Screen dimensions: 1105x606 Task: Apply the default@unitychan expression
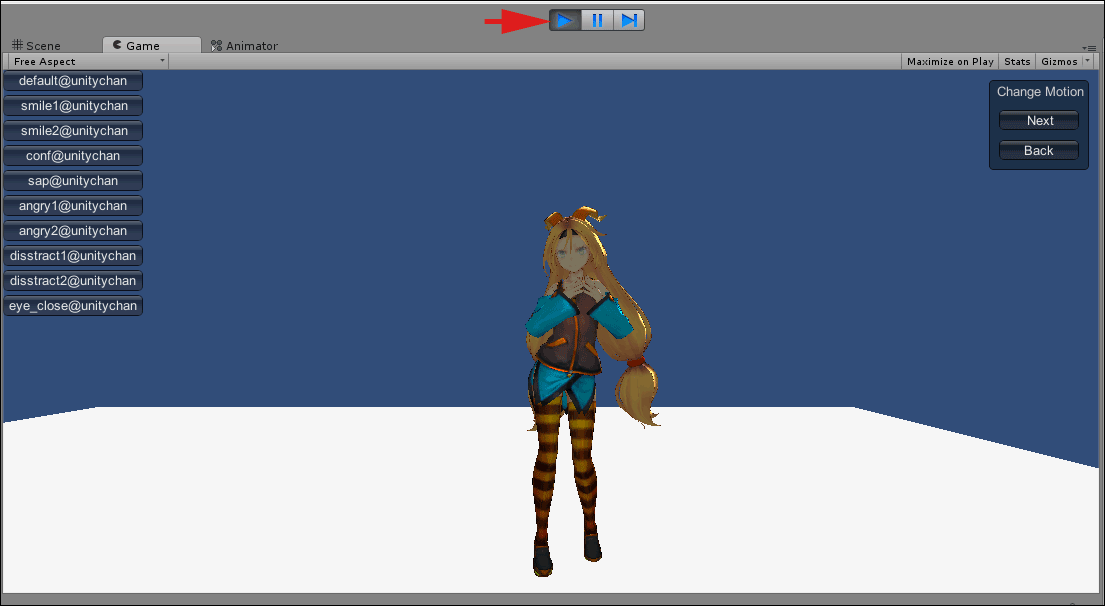coord(73,81)
